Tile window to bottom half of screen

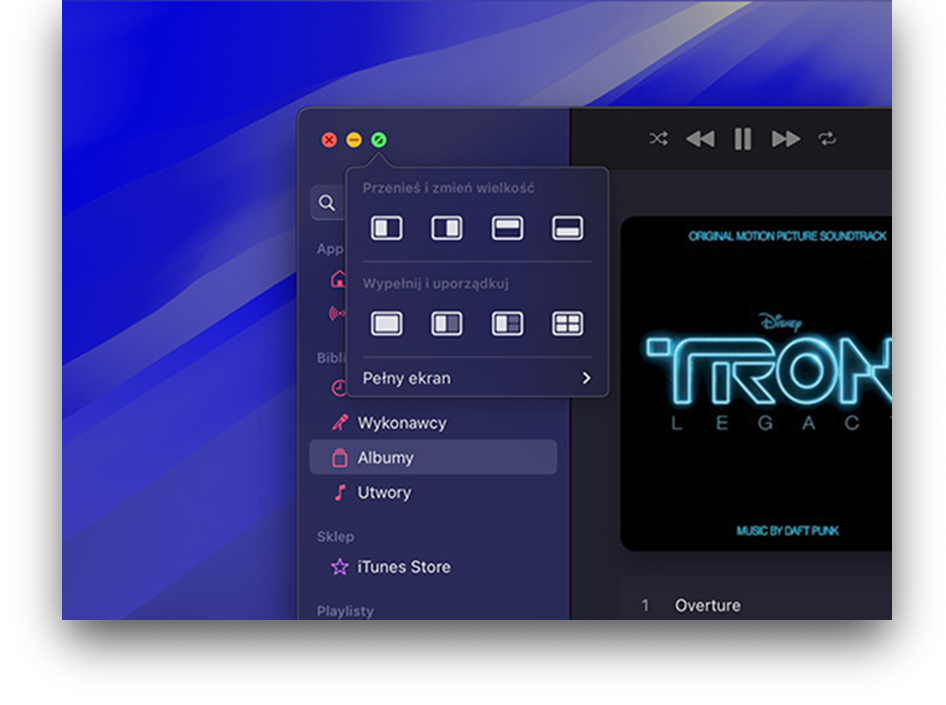pyautogui.click(x=567, y=229)
